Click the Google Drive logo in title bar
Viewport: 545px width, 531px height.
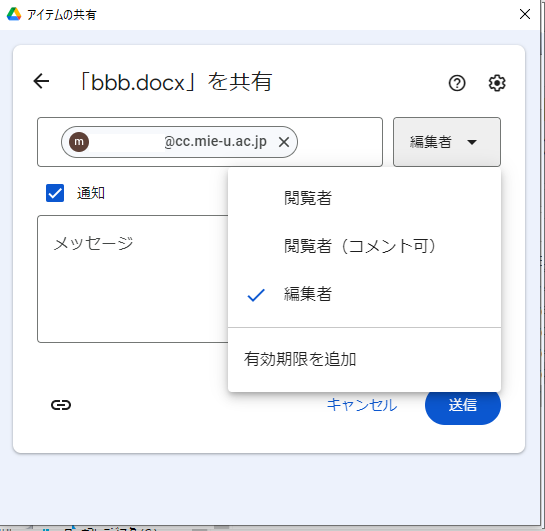coord(14,14)
